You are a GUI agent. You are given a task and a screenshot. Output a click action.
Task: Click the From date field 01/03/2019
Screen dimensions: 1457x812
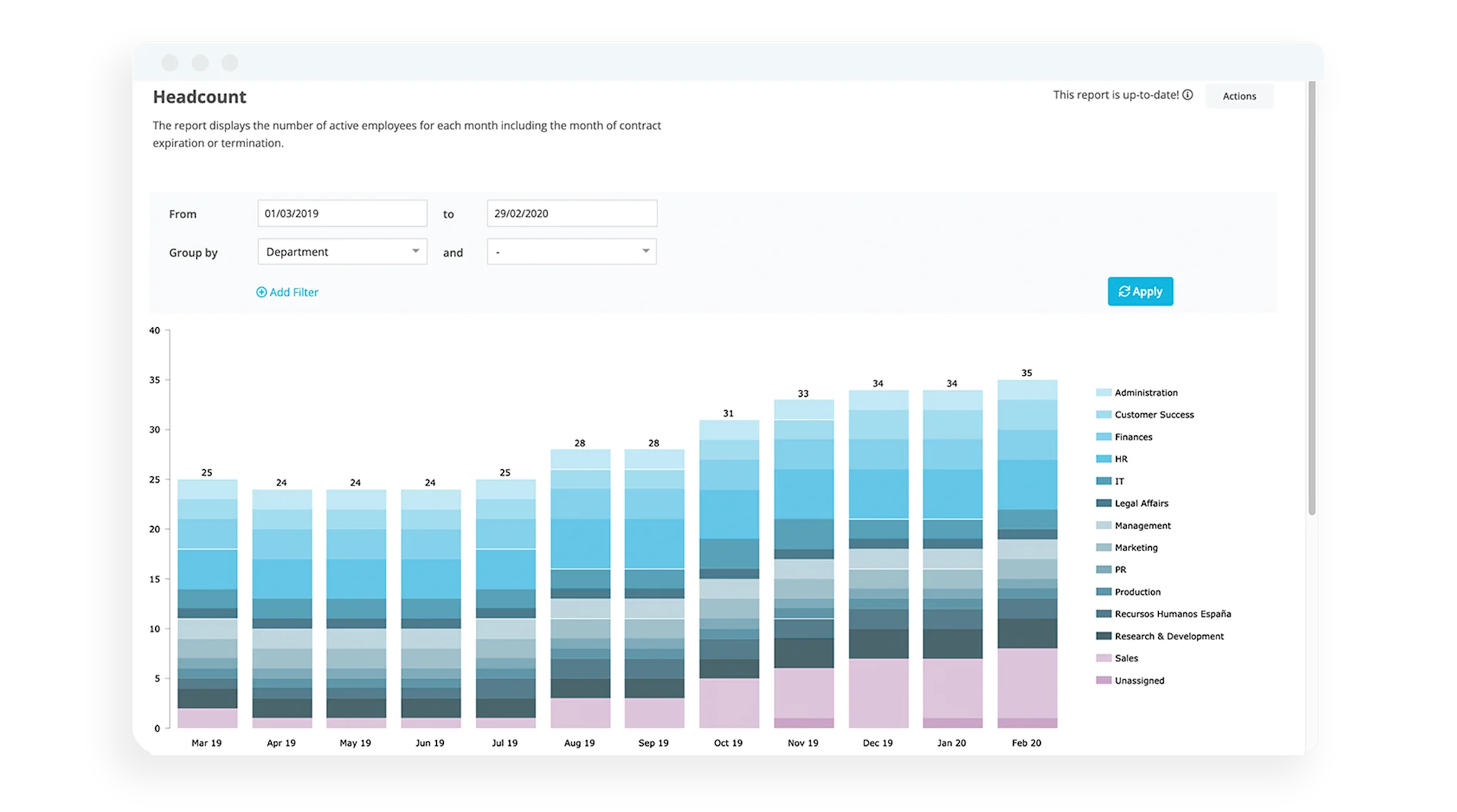tap(342, 213)
